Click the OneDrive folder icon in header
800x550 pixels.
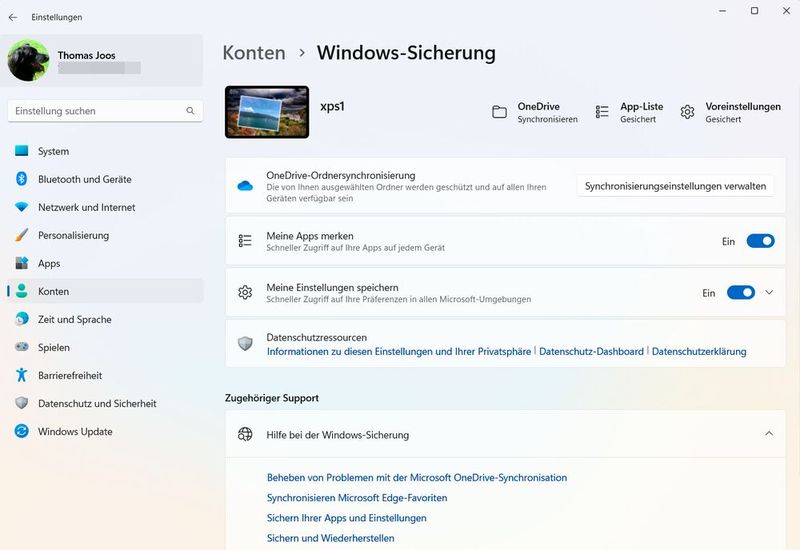500,112
